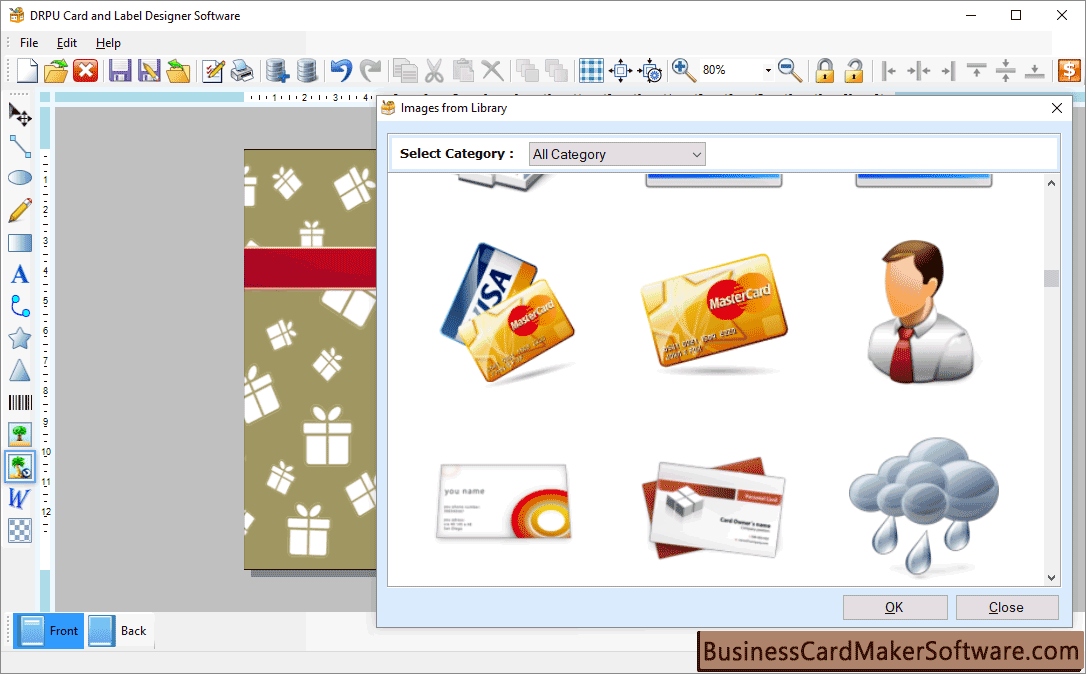Open the File menu
Screen dimensions: 1086x674
(x=29, y=43)
